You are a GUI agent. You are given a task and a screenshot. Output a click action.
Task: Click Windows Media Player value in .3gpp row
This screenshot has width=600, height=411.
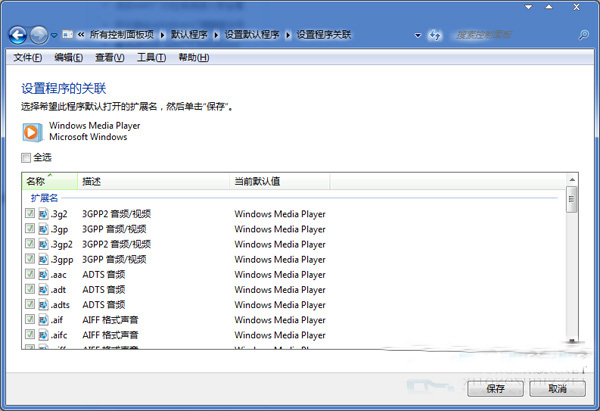(280, 259)
